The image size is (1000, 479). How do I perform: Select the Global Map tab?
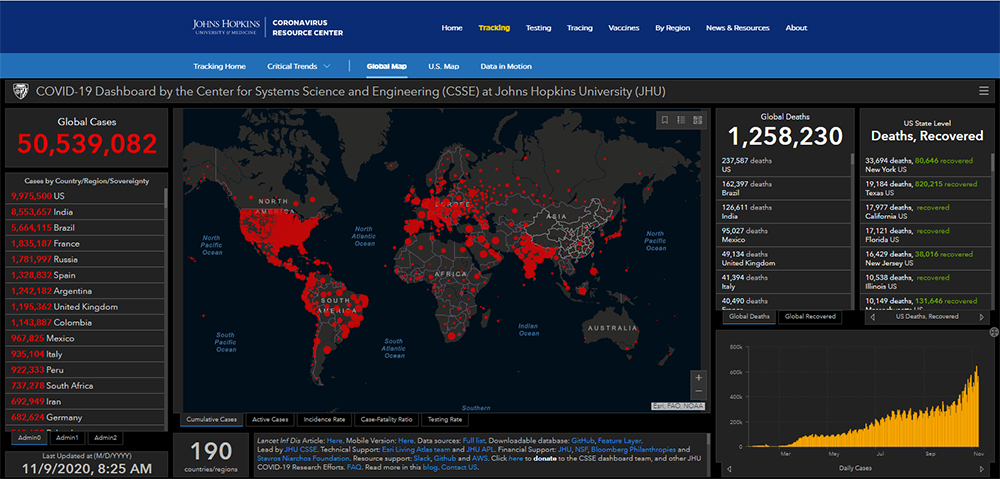pyautogui.click(x=387, y=66)
